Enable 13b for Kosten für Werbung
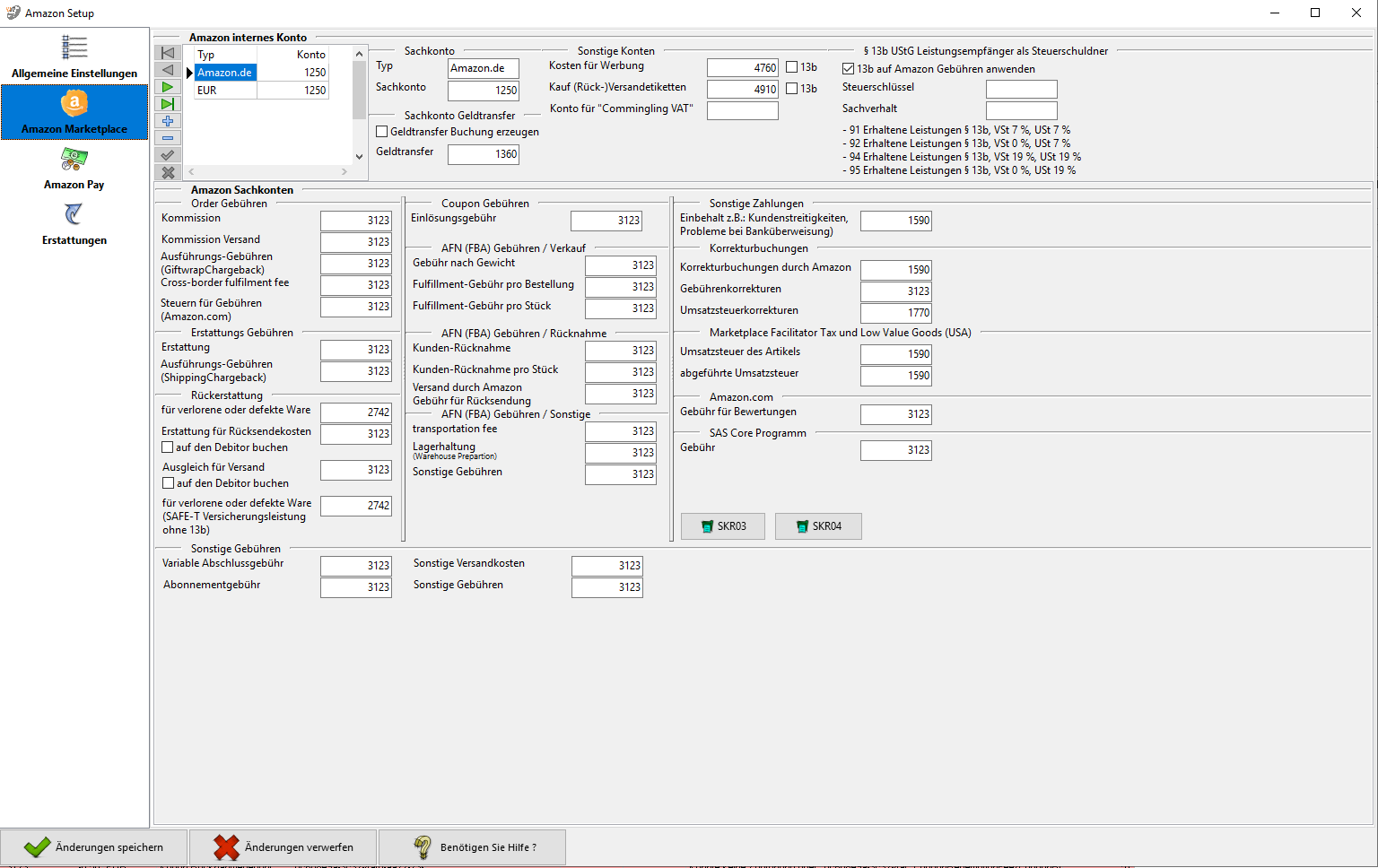Image resolution: width=1378 pixels, height=868 pixels. point(792,67)
